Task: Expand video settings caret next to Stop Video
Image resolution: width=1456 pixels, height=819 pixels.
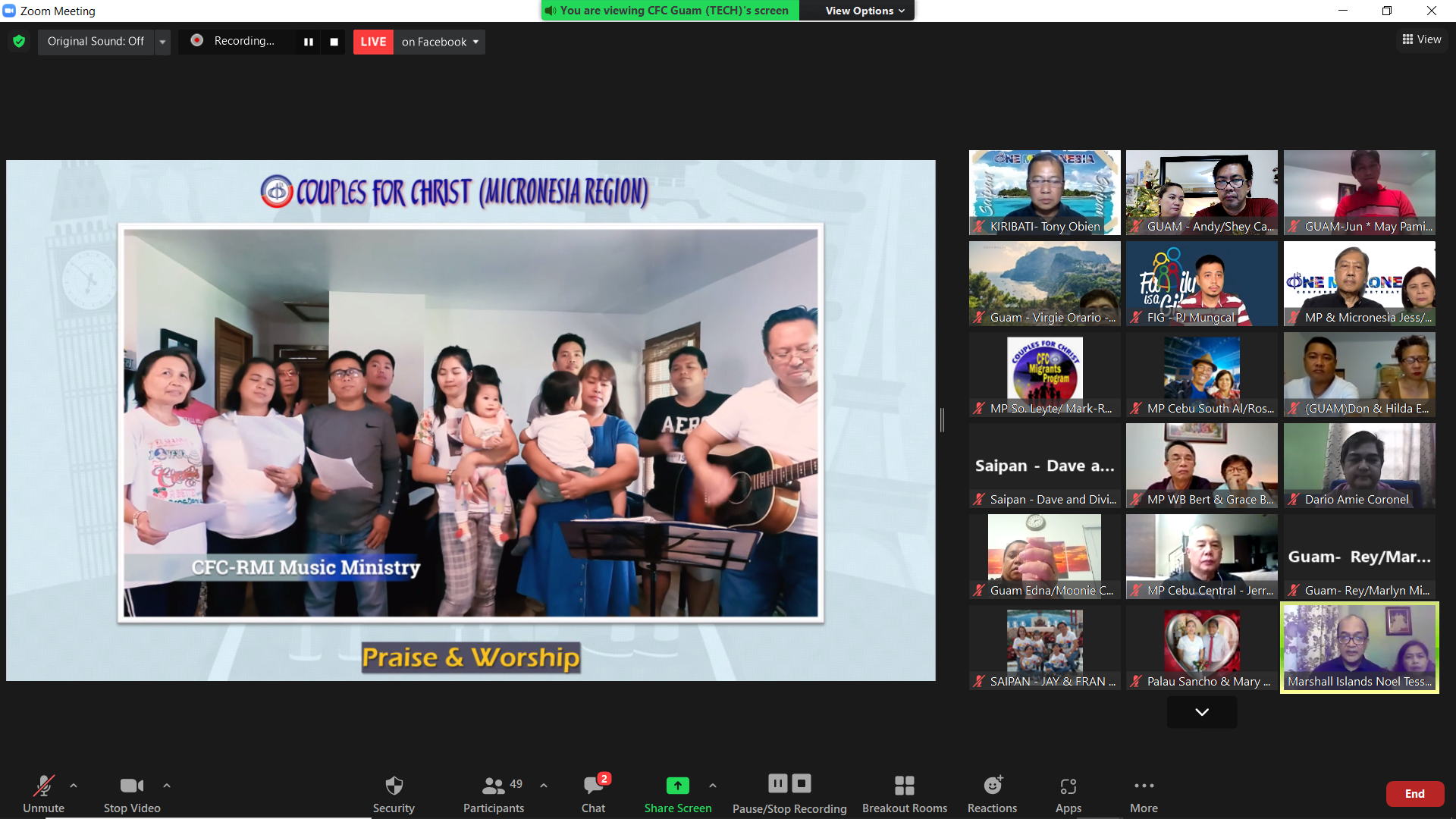Action: point(167,786)
